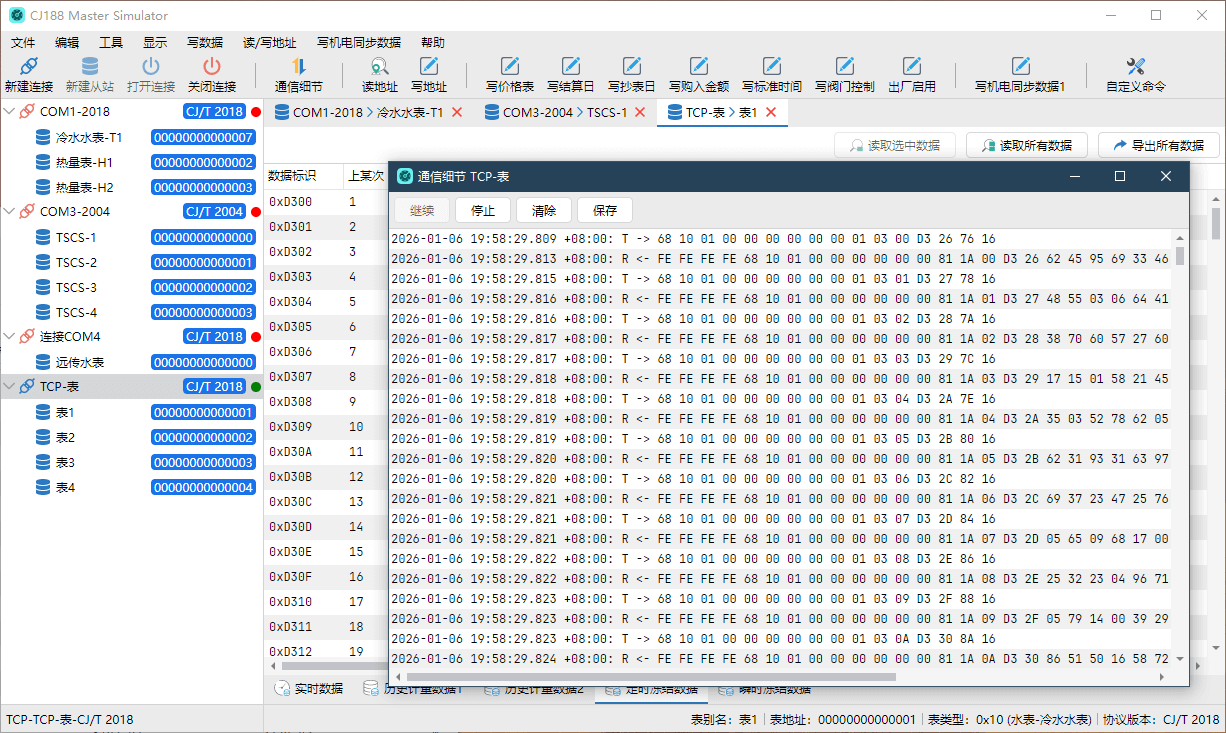Screen dimensions: 1226x733
Task: Click the 关闭连接 power icon
Action: point(211,67)
